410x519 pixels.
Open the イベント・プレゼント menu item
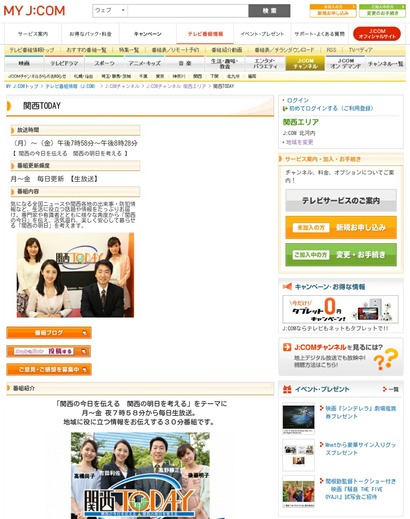pos(262,34)
